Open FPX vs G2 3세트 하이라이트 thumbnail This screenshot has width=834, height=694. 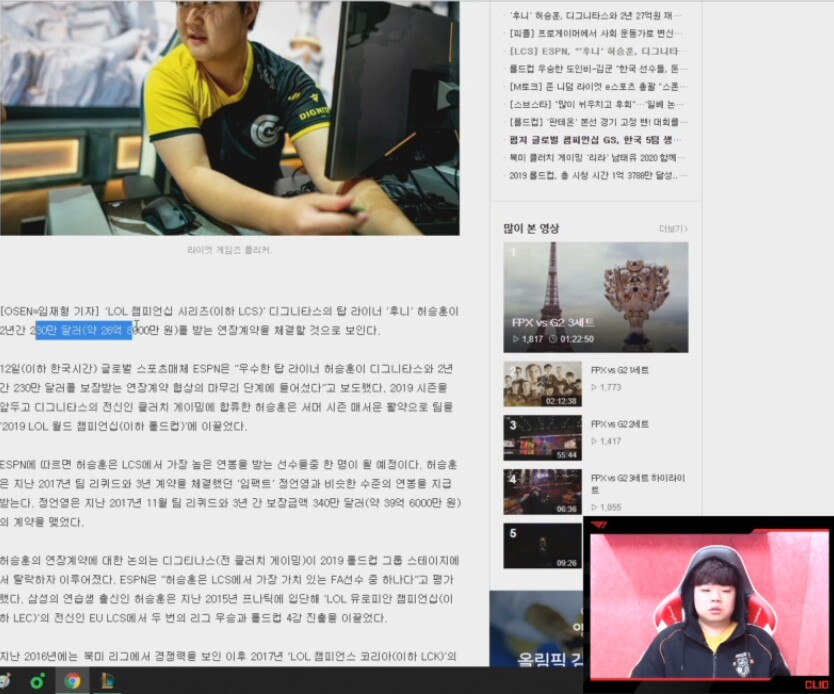tap(542, 492)
